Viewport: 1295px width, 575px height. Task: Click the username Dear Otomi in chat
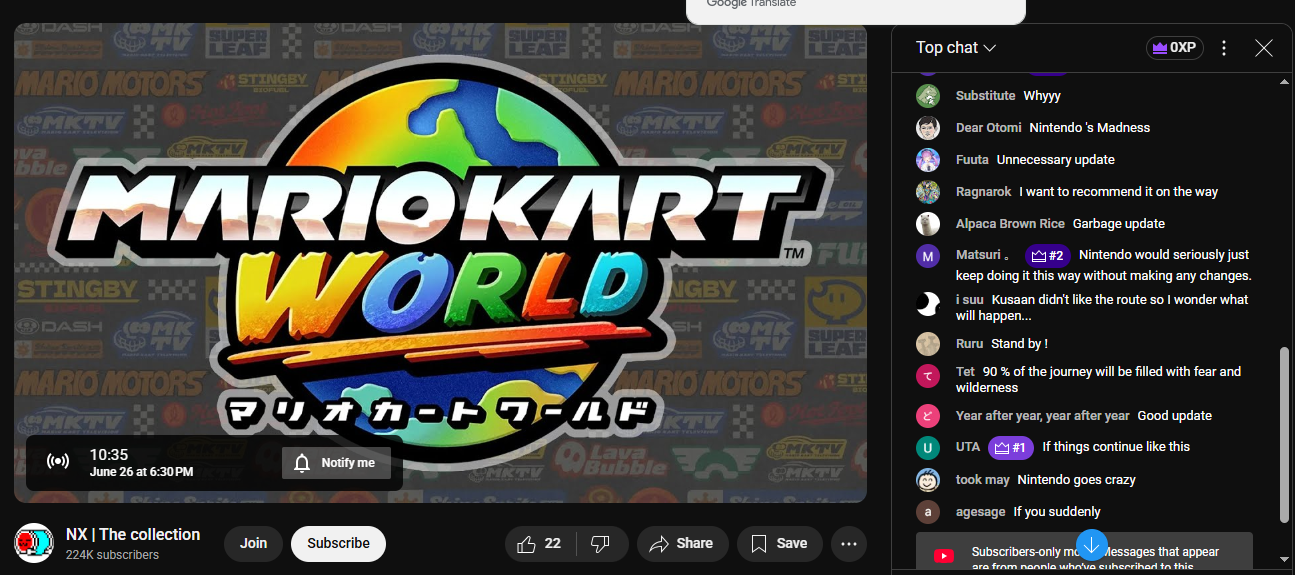click(x=988, y=128)
